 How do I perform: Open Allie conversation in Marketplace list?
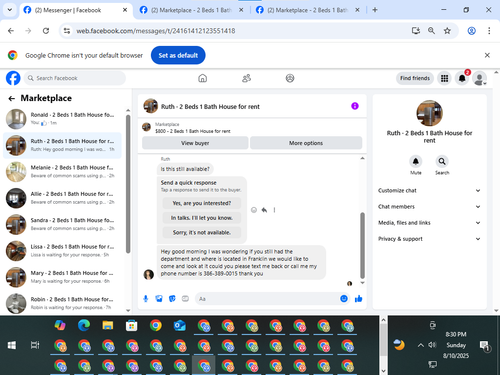click(x=62, y=198)
